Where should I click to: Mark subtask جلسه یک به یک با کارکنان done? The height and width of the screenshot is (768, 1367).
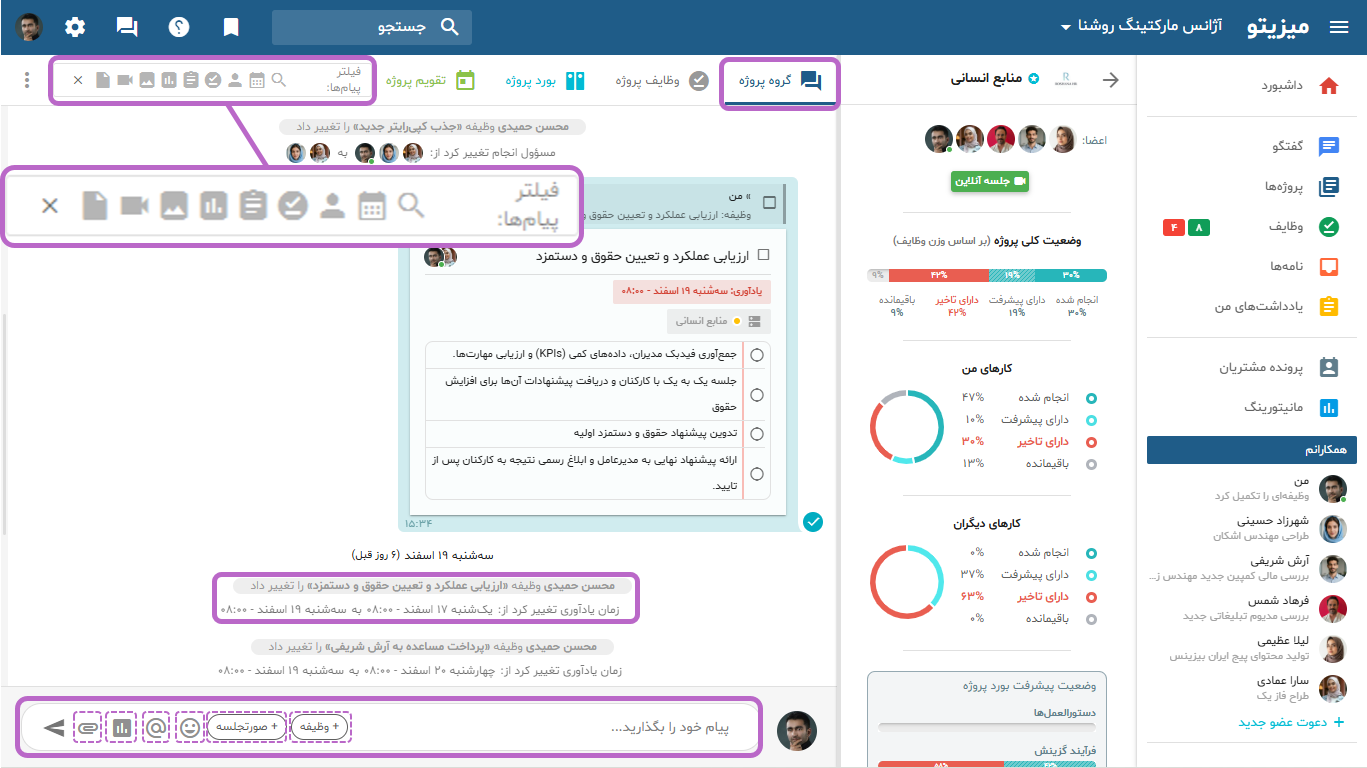tap(757, 395)
